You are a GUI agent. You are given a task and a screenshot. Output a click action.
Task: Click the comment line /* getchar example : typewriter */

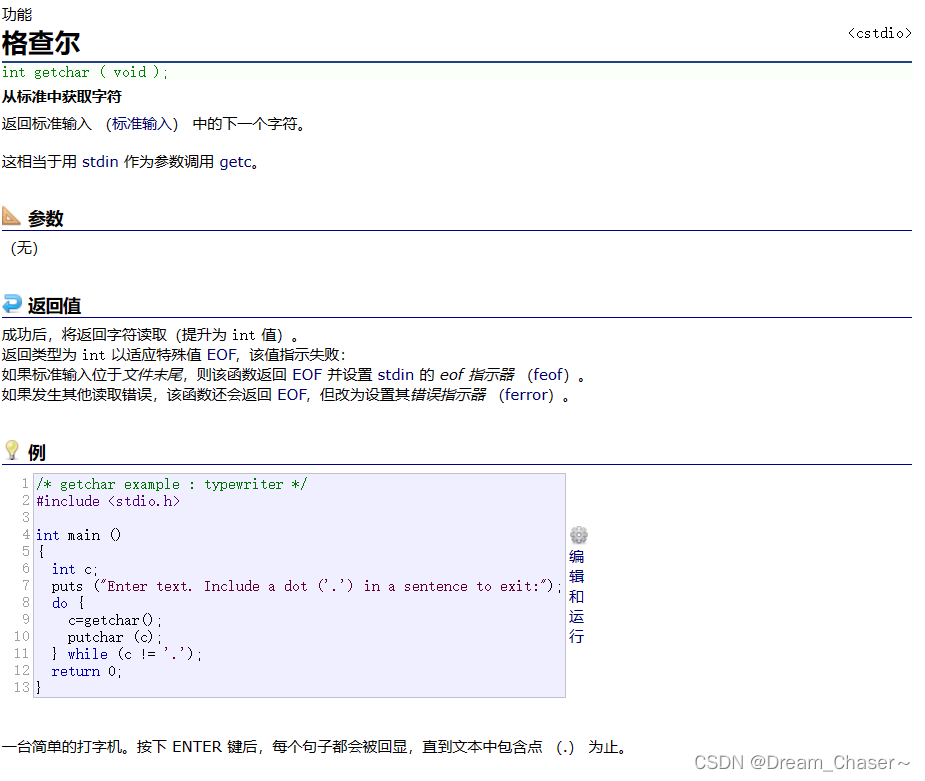172,484
